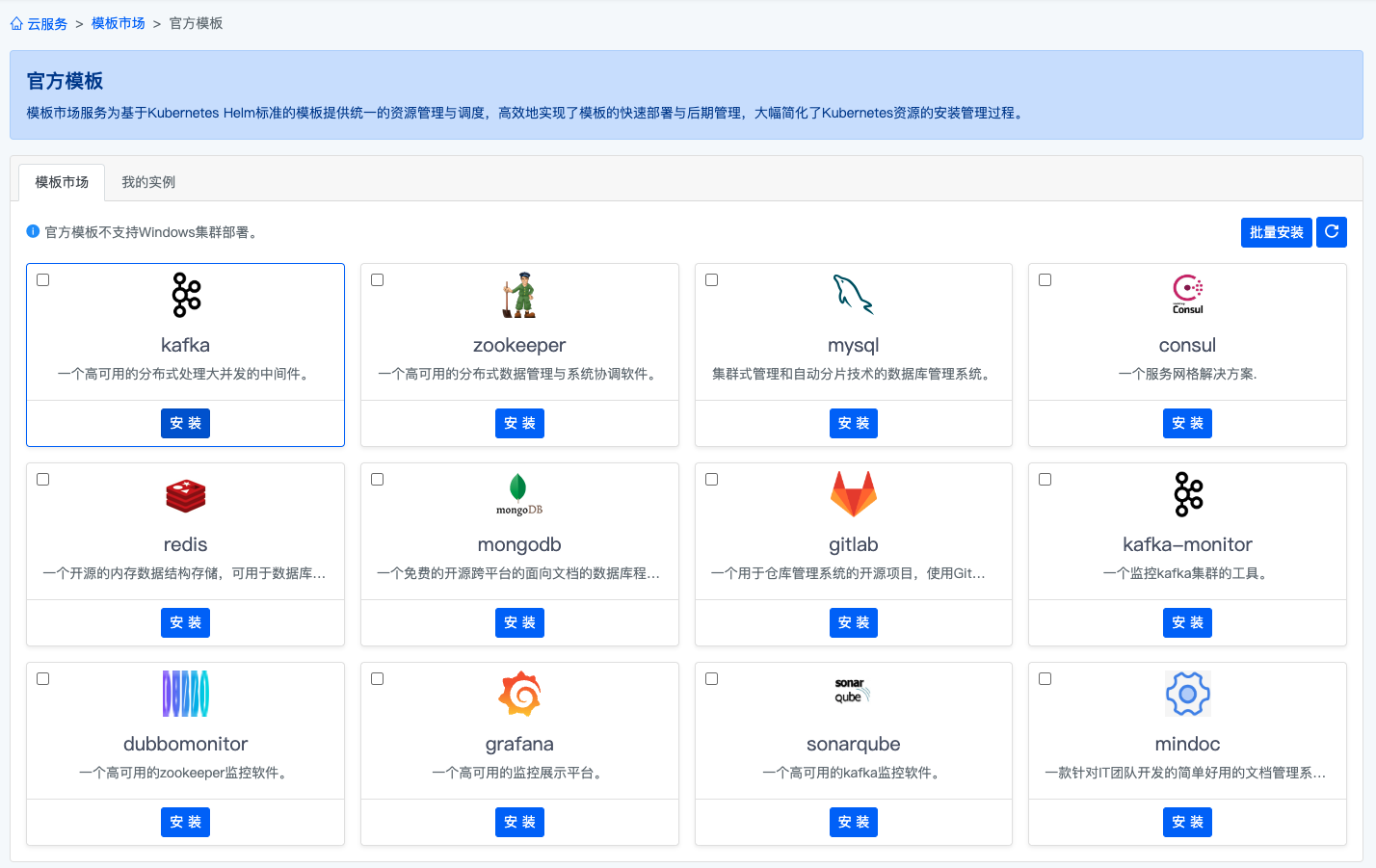This screenshot has width=1376, height=868.
Task: Open 云服务 breadcrumb link
Action: click(47, 23)
